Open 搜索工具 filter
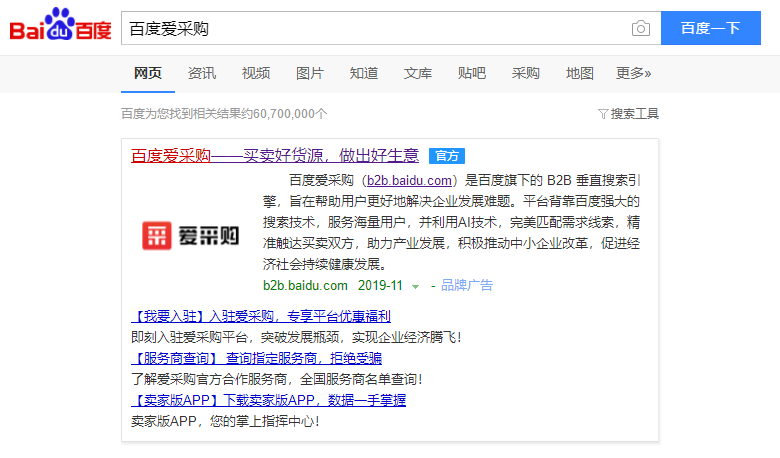The width and height of the screenshot is (780, 458). (x=628, y=114)
